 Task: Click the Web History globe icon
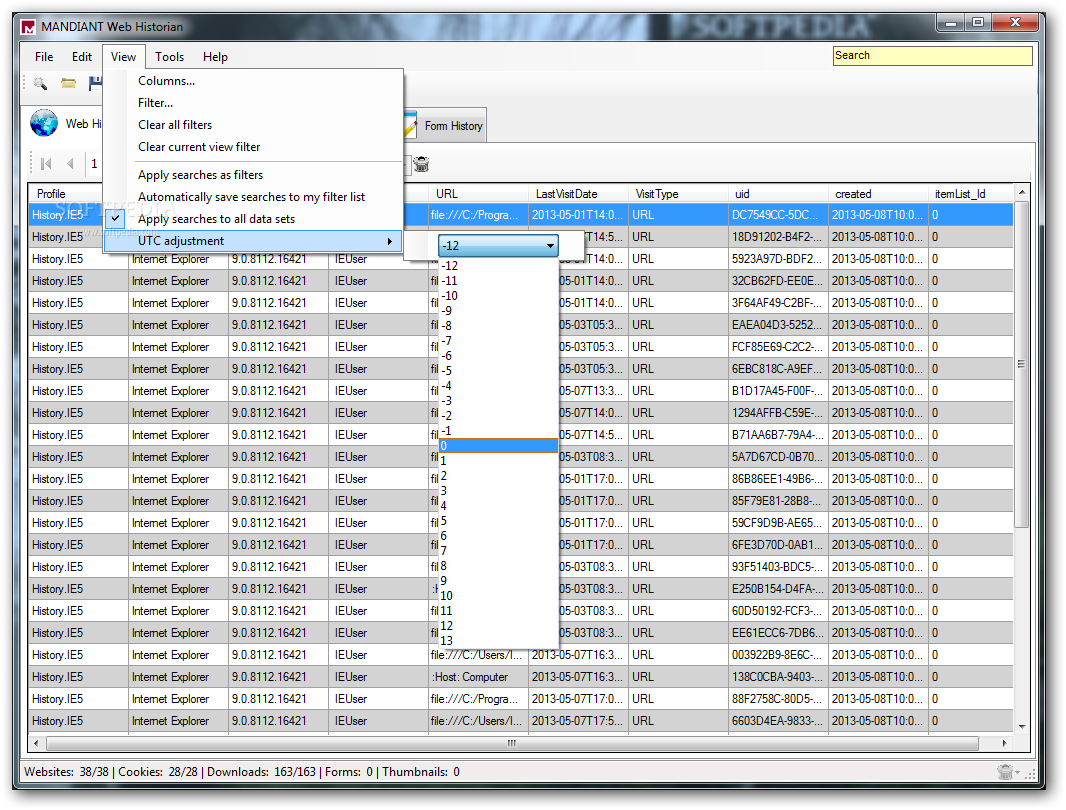point(44,123)
